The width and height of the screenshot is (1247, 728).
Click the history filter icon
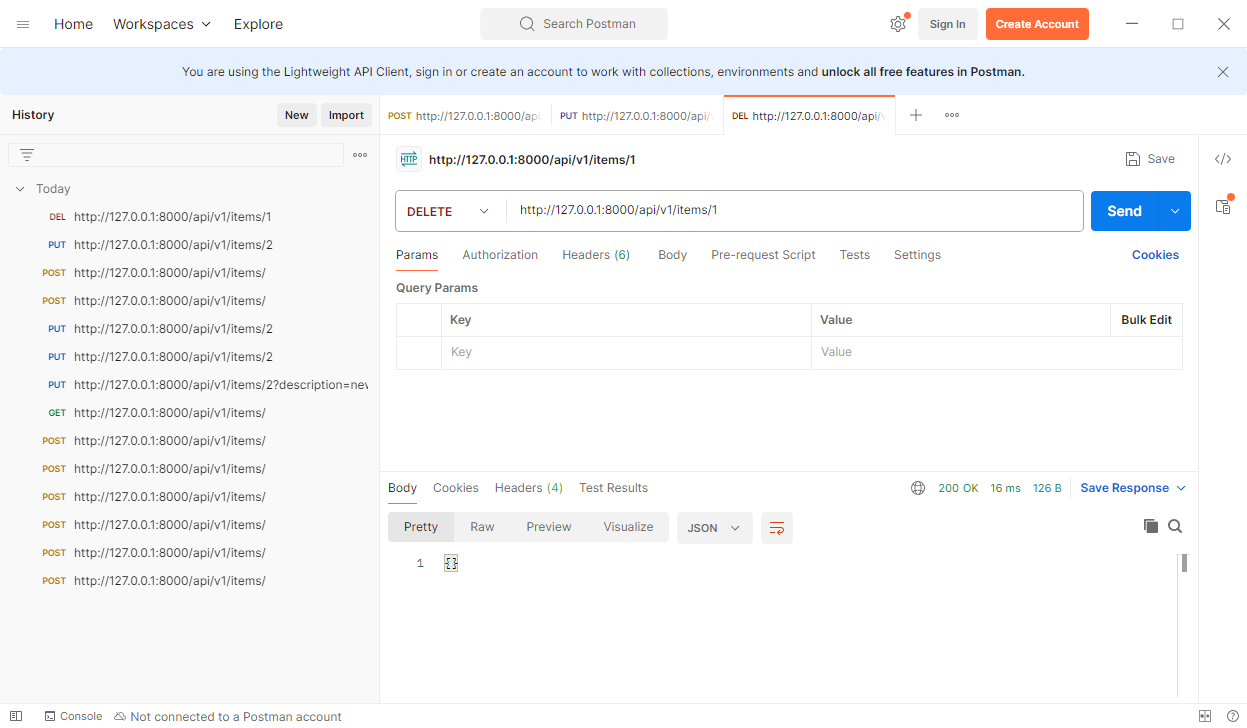point(27,155)
